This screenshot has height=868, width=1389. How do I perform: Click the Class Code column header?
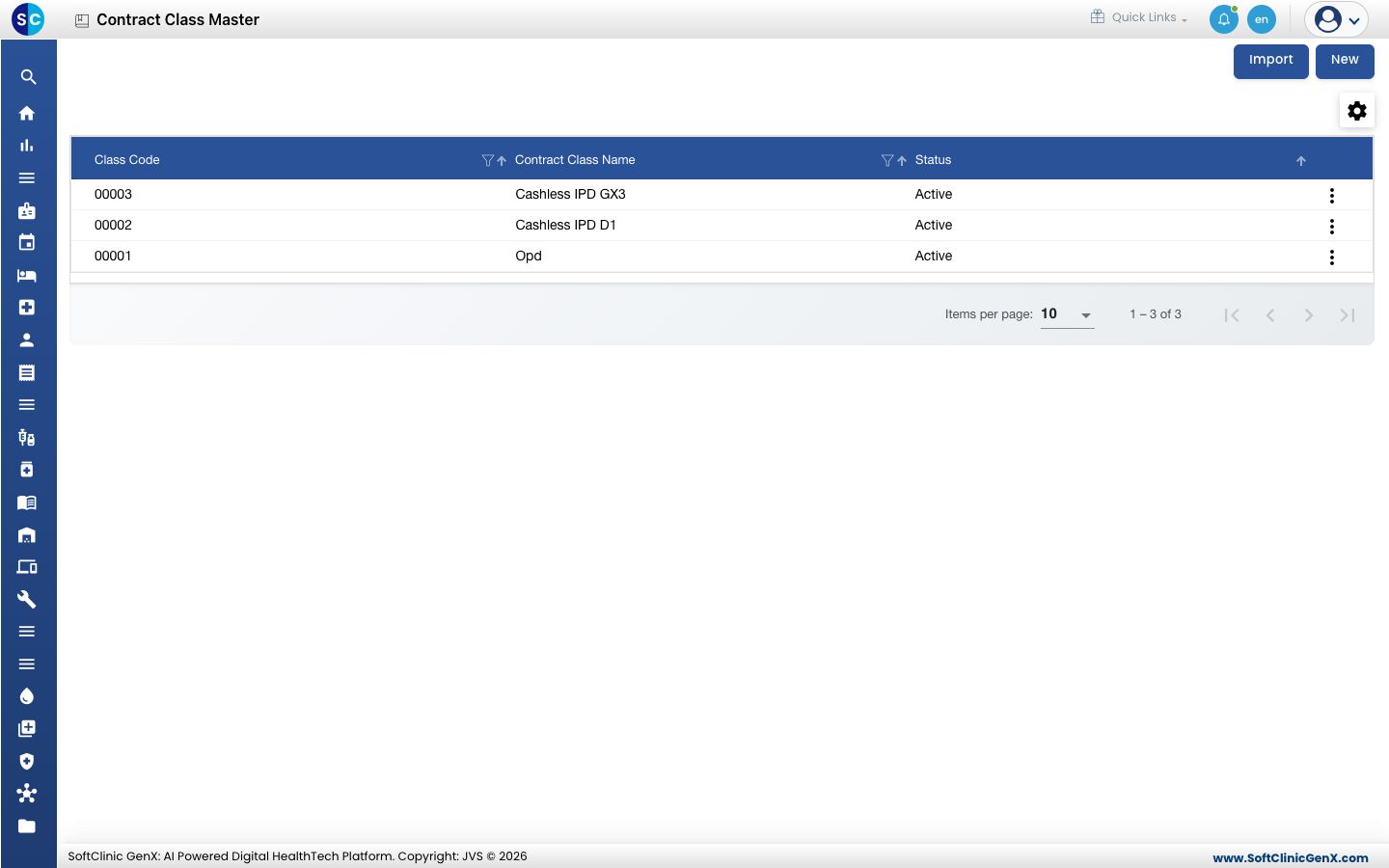(x=127, y=160)
